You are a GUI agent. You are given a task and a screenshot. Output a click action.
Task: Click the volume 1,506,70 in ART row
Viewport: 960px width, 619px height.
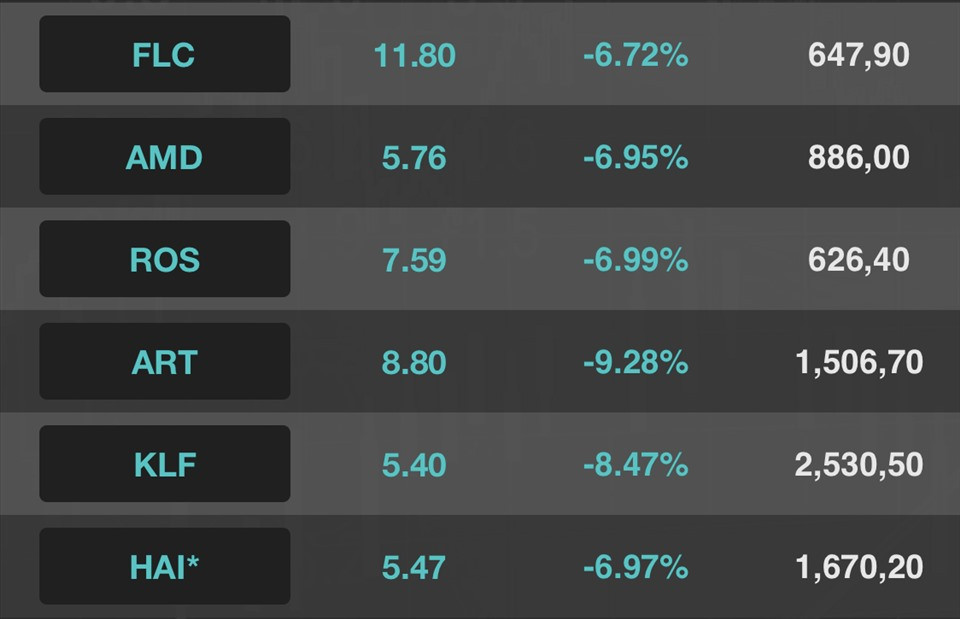point(858,362)
